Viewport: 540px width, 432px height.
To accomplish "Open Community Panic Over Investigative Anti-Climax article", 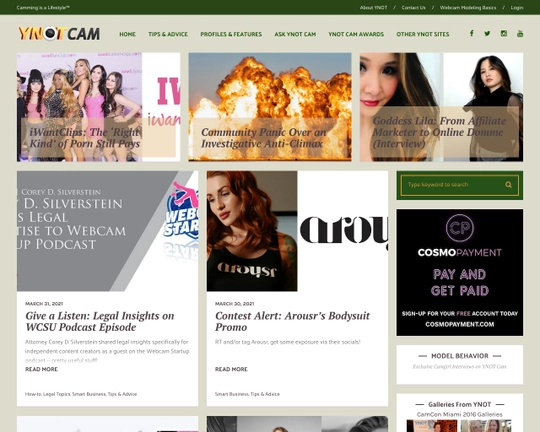I will tap(270, 107).
